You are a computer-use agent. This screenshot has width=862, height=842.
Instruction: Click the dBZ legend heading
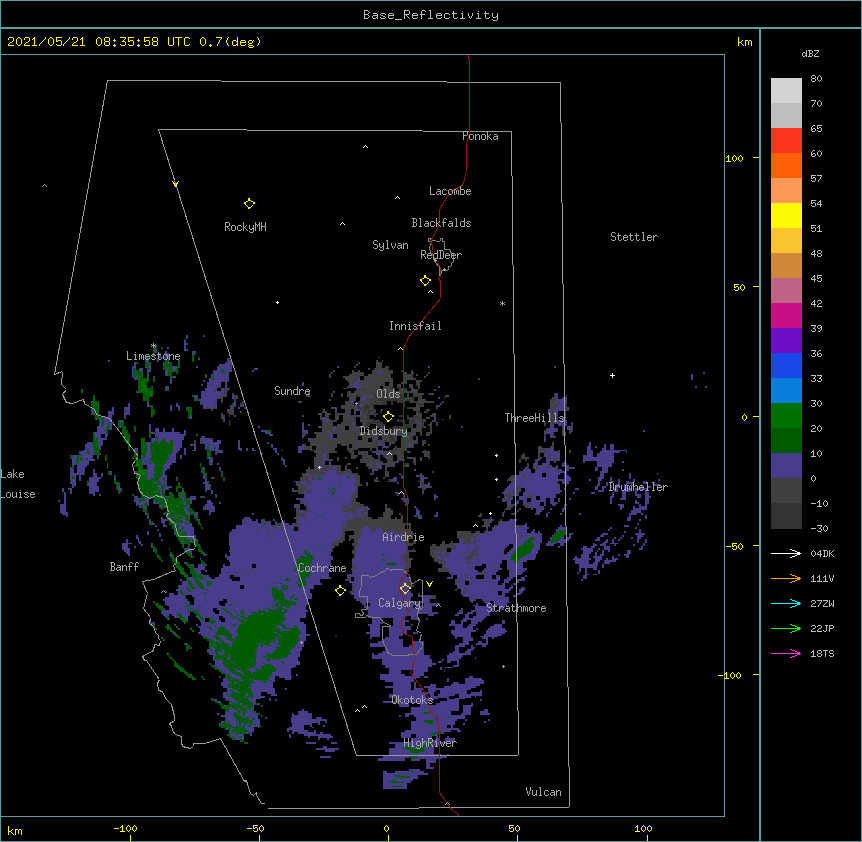point(810,53)
